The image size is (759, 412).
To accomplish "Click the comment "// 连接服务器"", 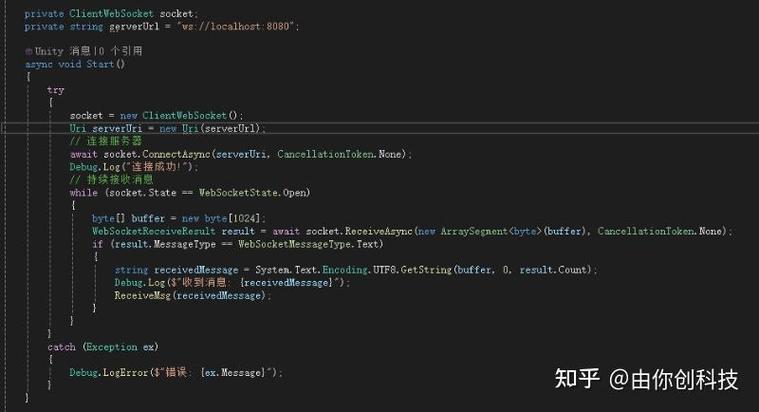I will pyautogui.click(x=106, y=141).
